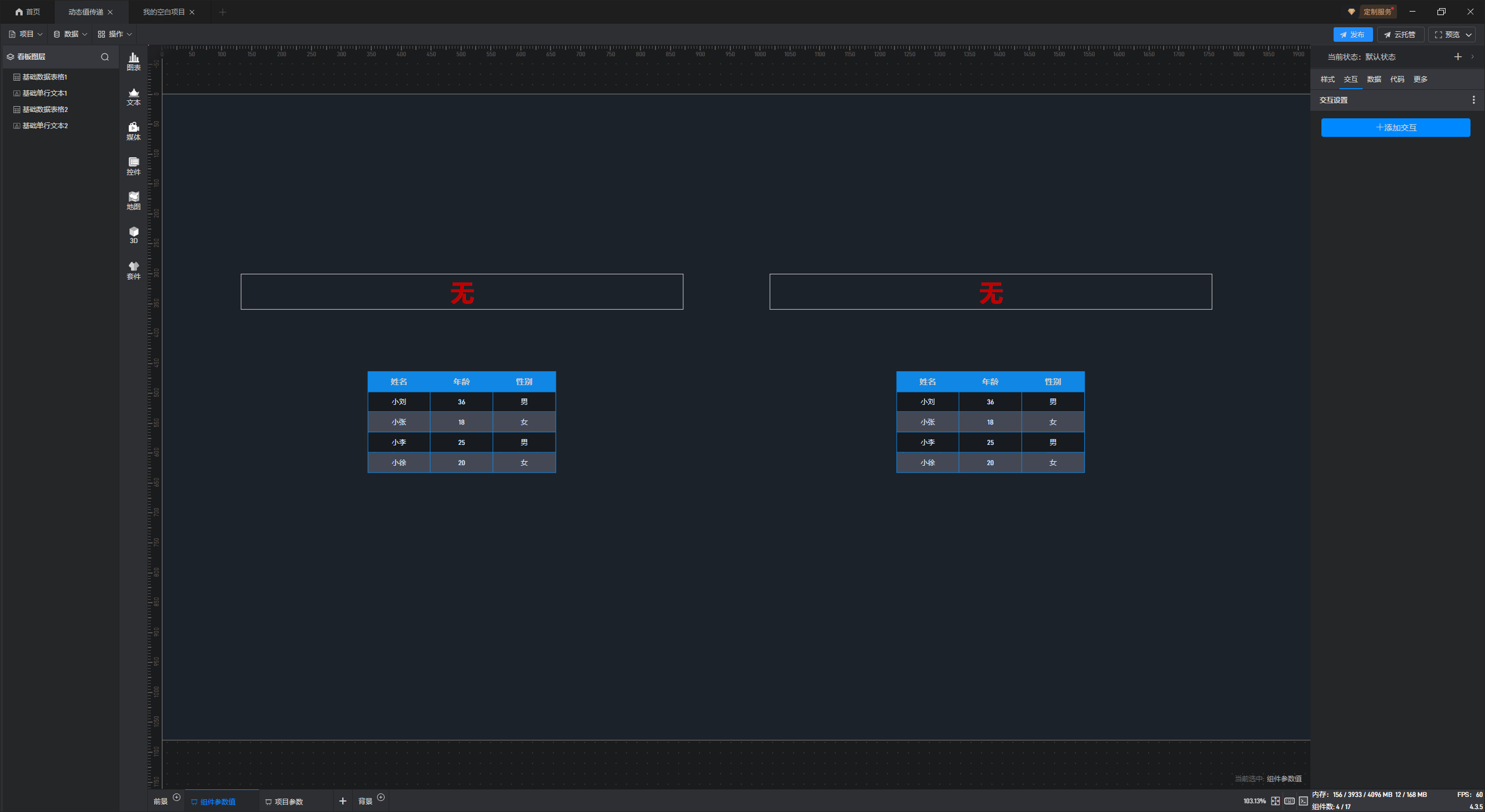Viewport: 1485px width, 812px height.
Task: Open the 预览 preview dropdown arrow
Action: (x=1469, y=35)
